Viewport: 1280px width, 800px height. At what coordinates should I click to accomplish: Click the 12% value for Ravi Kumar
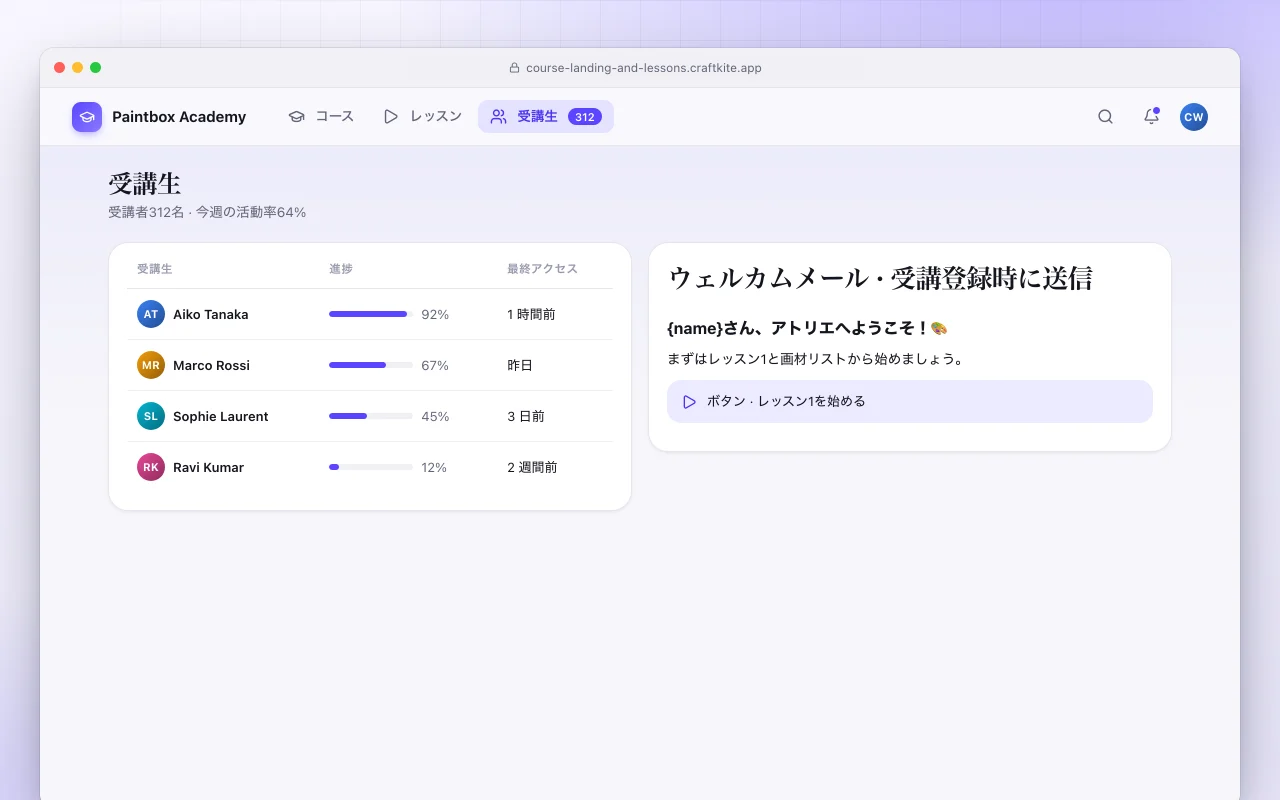(434, 467)
